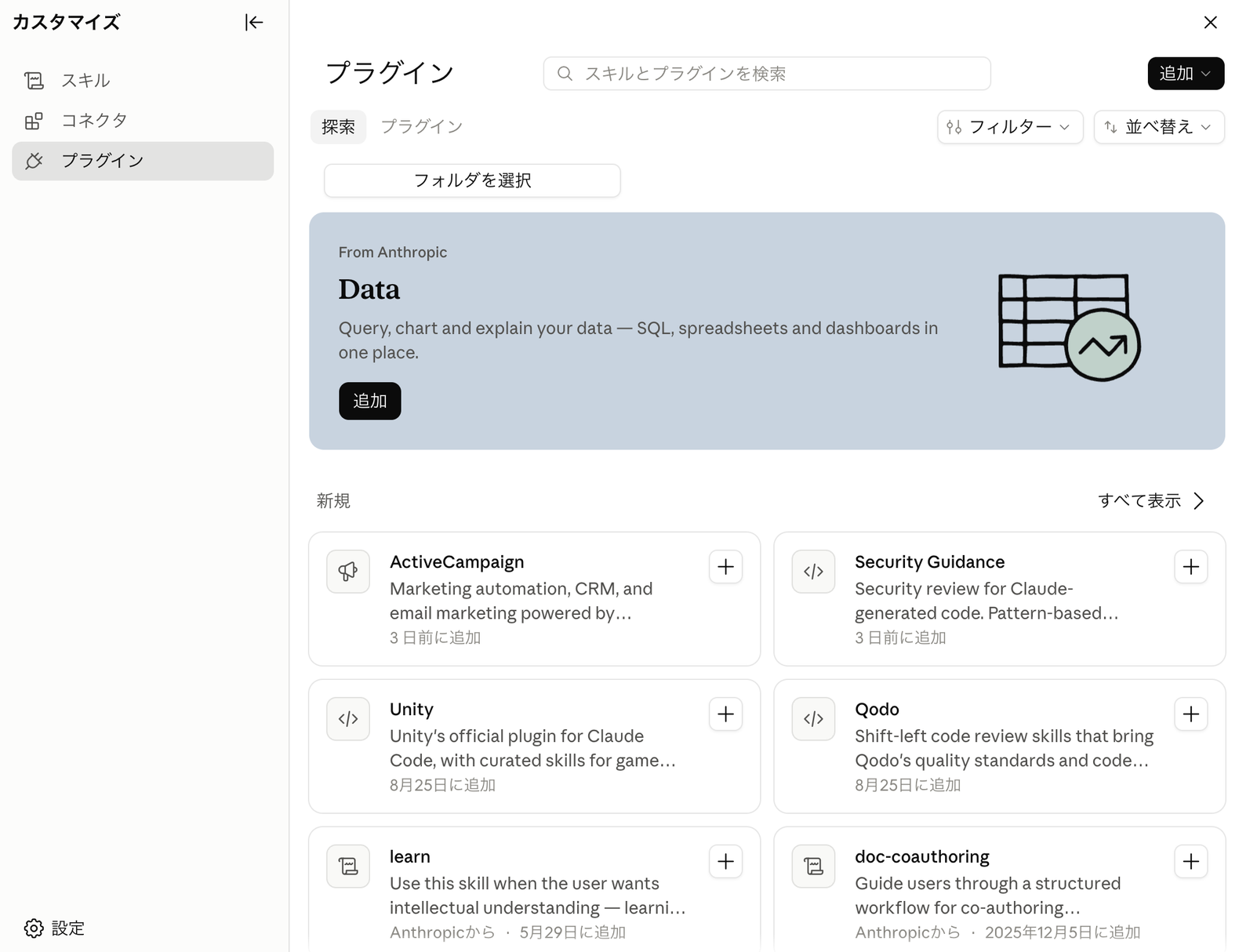Click the プラグイン plug icon in sidebar

coord(34,161)
